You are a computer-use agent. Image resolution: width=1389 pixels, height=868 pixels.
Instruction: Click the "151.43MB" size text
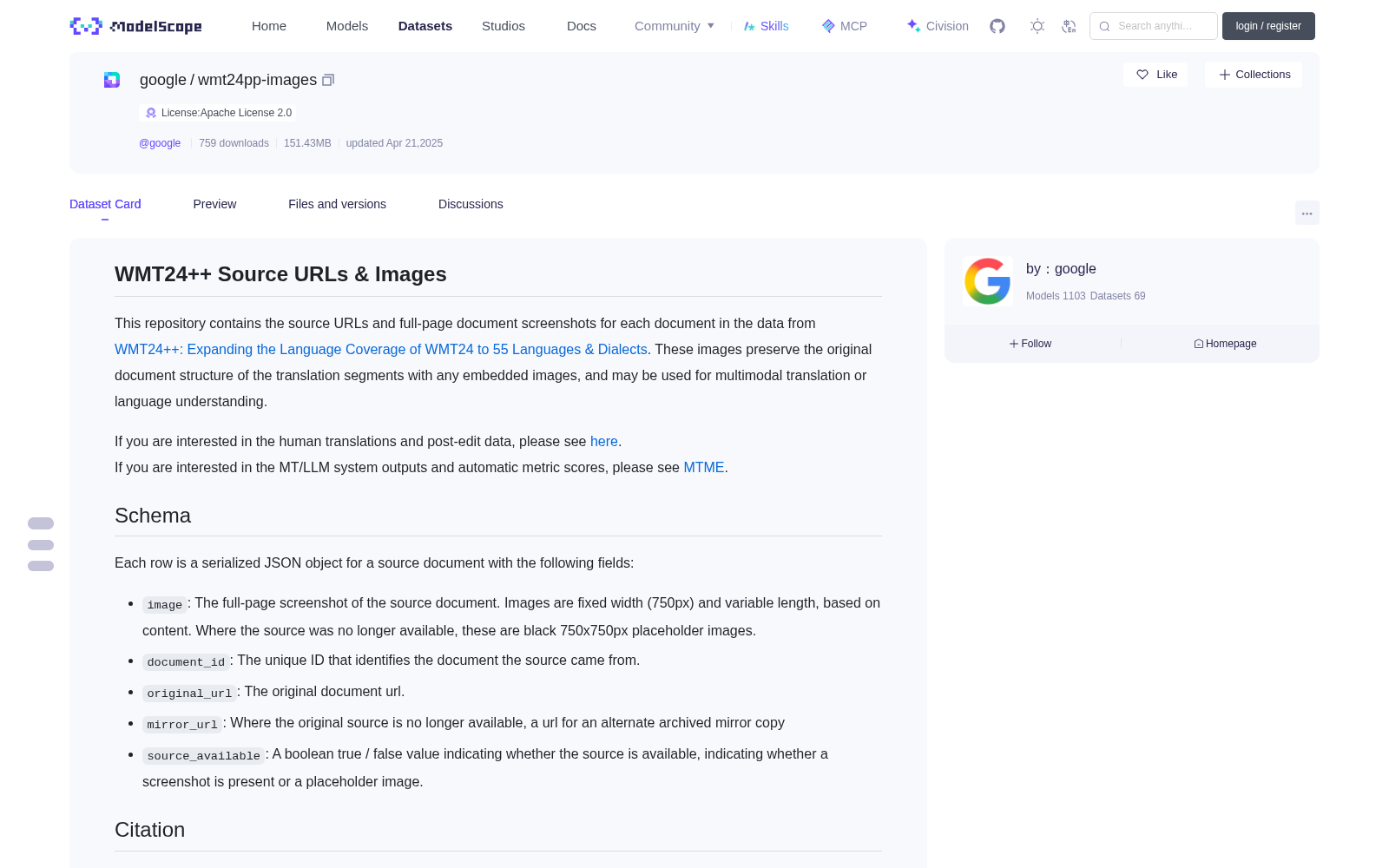(x=307, y=143)
